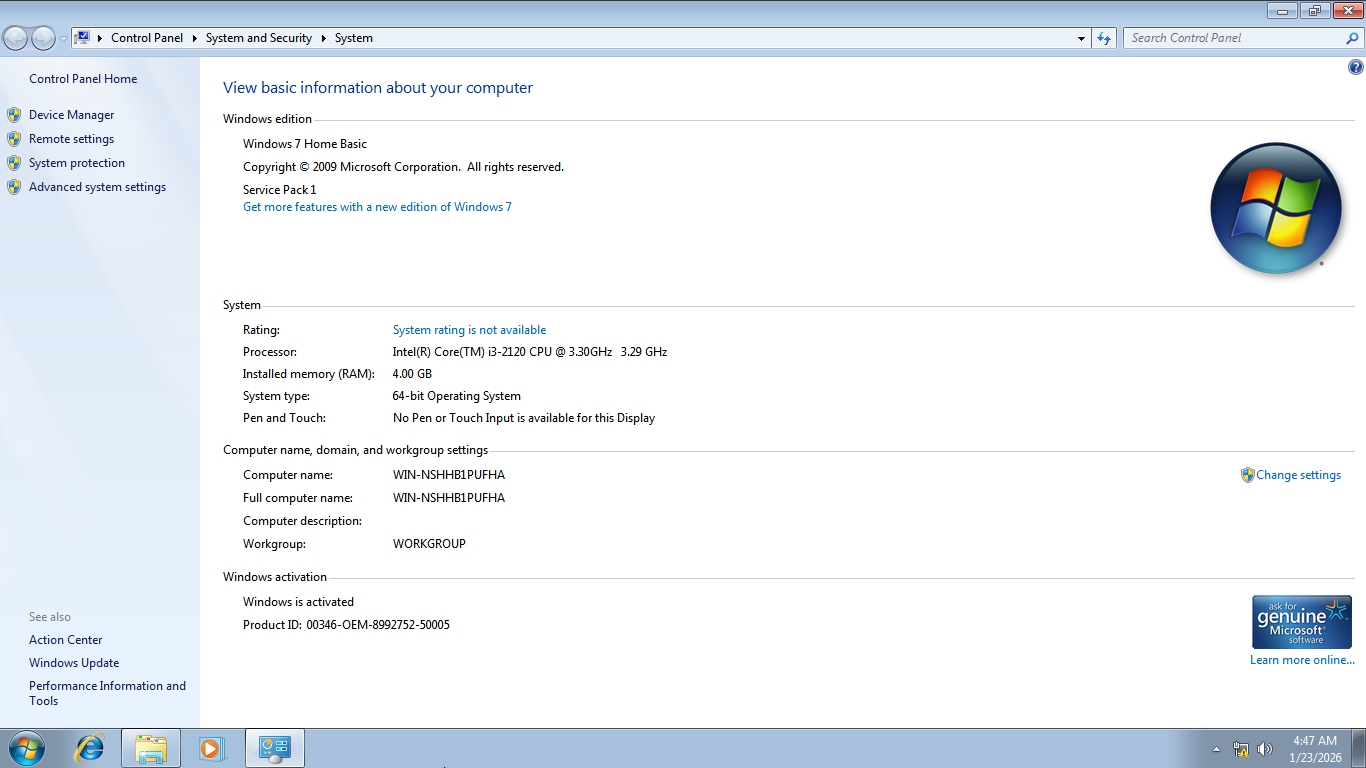This screenshot has height=768, width=1366.
Task: Expand the address bar history dropdown
Action: coord(1081,38)
